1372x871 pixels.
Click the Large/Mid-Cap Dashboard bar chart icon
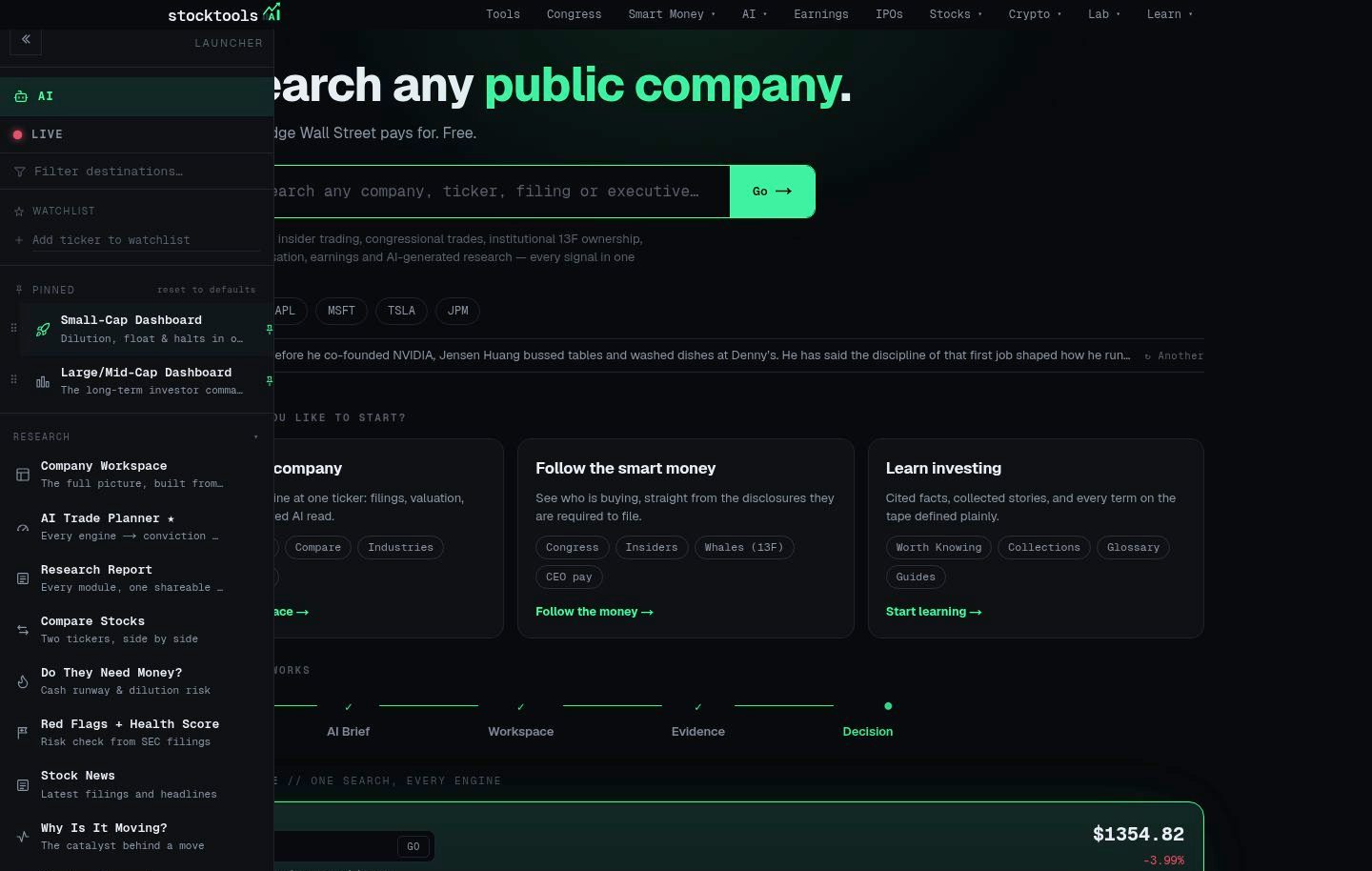click(x=43, y=382)
